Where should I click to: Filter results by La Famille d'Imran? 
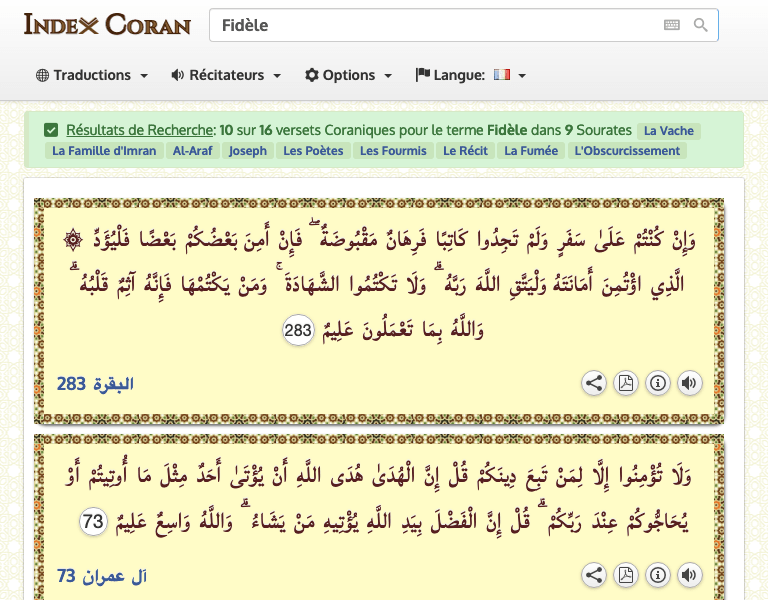point(104,151)
